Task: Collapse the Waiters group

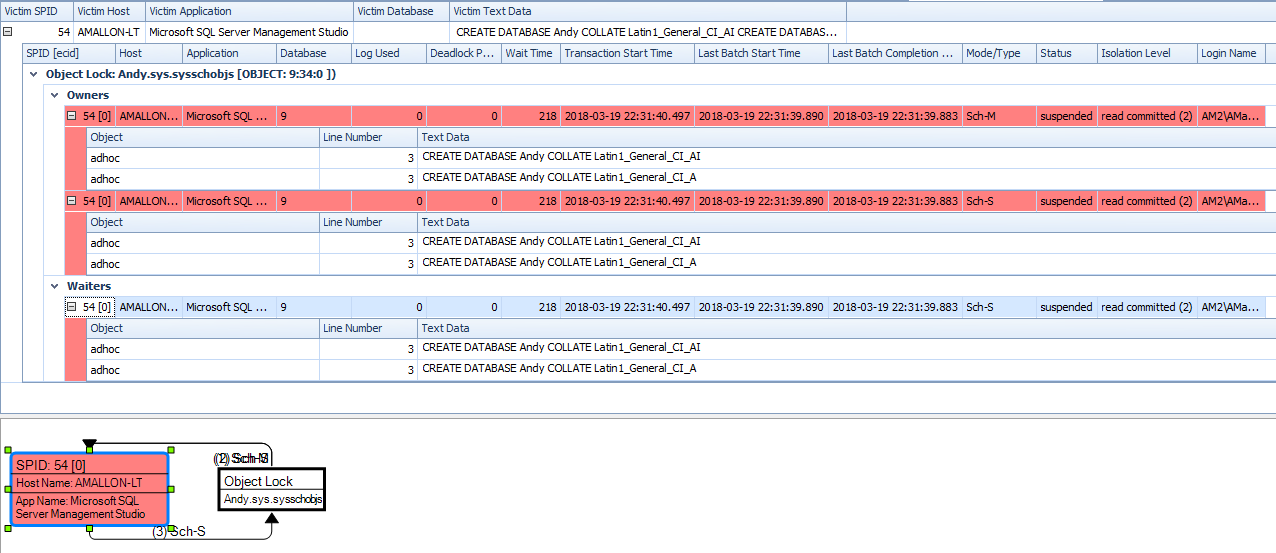Action: point(55,286)
